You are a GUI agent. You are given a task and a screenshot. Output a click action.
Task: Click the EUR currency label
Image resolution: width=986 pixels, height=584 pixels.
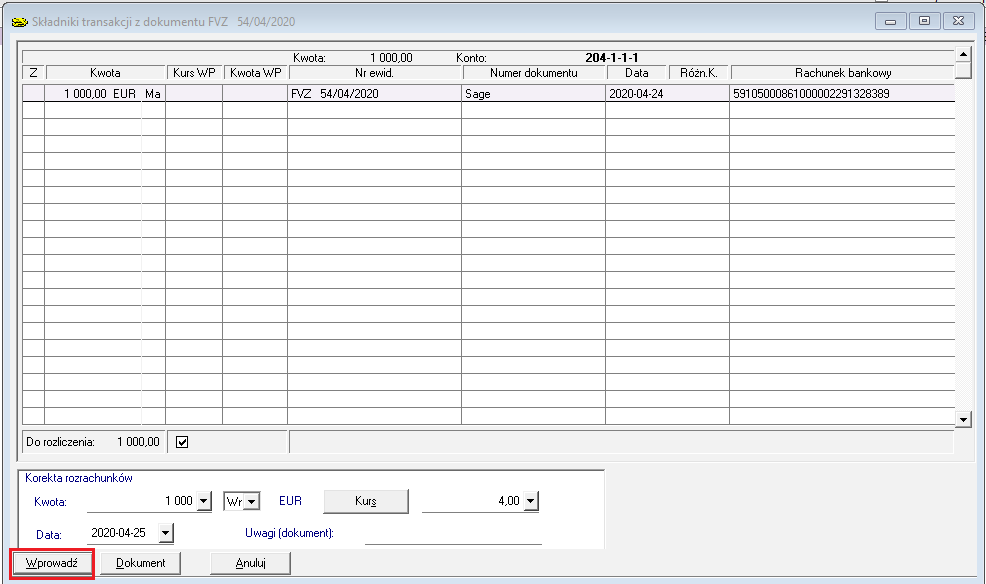tap(291, 501)
